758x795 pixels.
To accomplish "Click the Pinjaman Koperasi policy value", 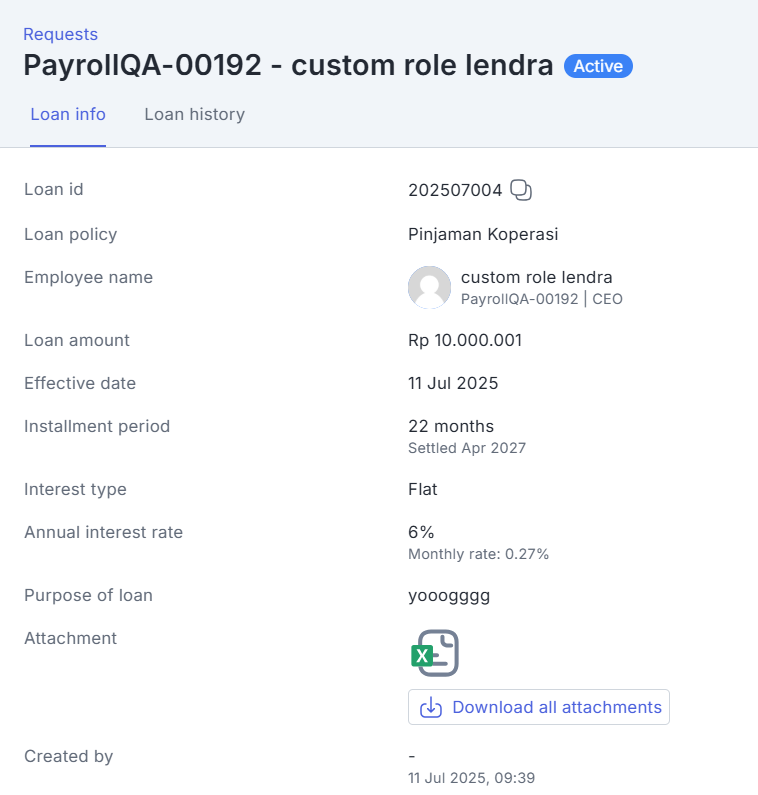I will tap(483, 234).
